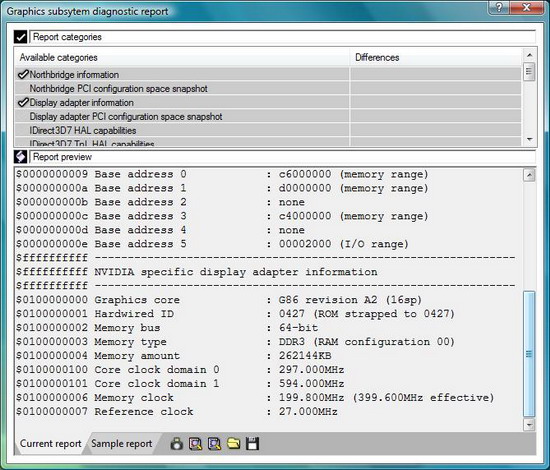550x470 pixels.
Task: Click the icon beside Report preview header
Action: (x=20, y=157)
